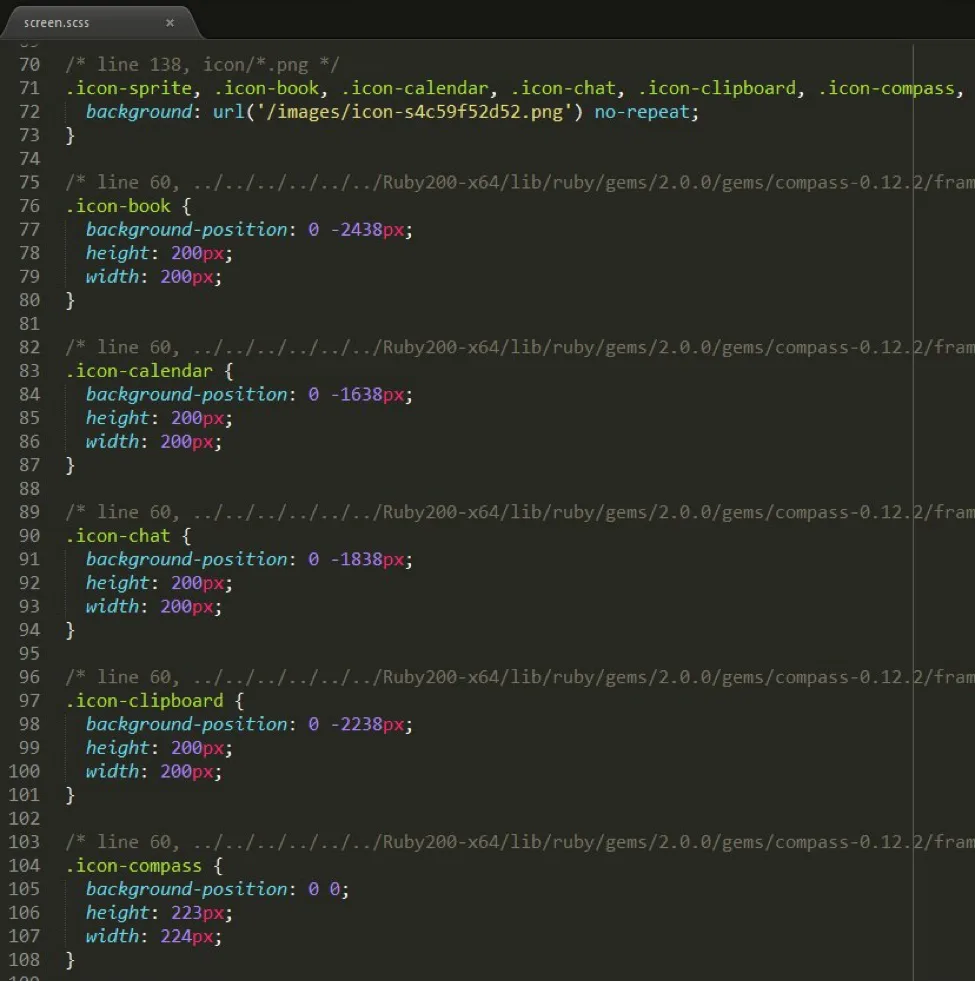
Task: Click the .icon-sprite selector on line 71
Action: point(129,88)
